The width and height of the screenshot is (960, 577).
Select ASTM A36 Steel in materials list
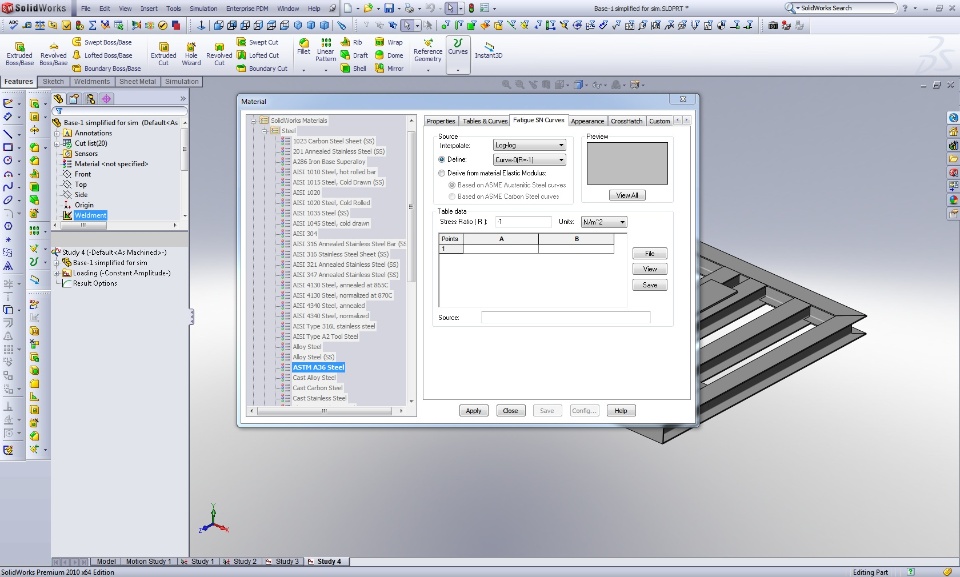[318, 368]
